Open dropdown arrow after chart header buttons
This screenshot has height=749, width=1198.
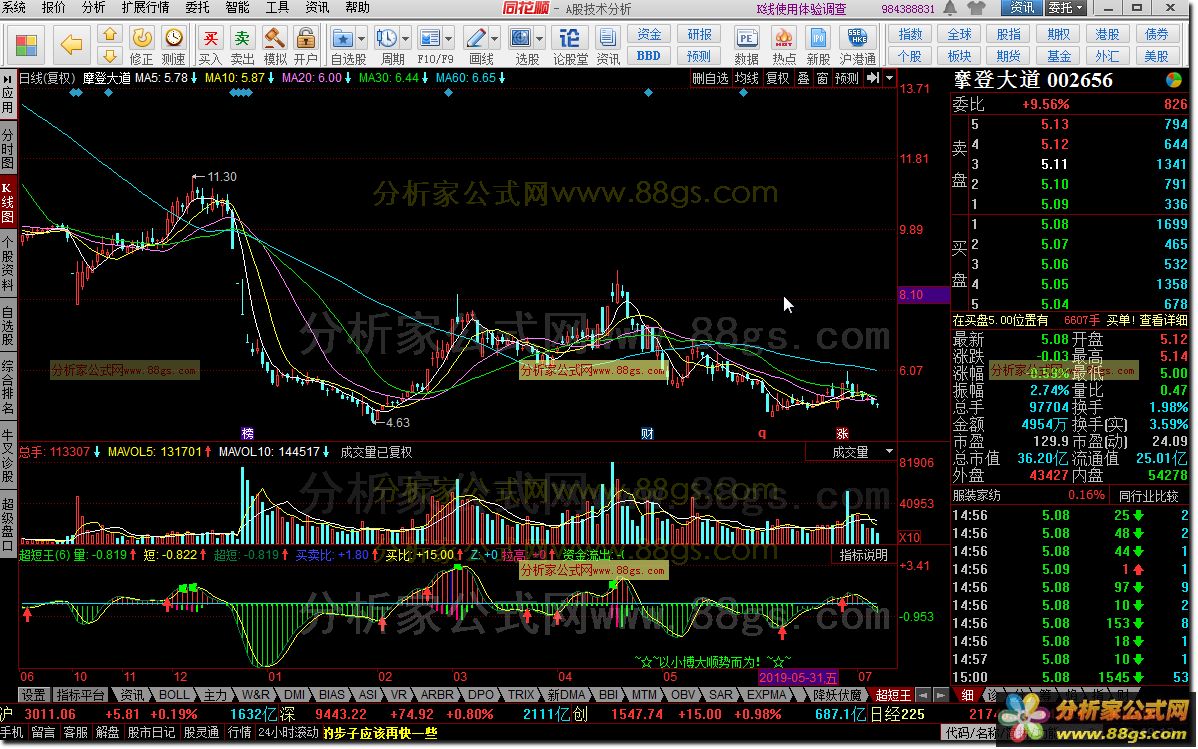[x=889, y=78]
